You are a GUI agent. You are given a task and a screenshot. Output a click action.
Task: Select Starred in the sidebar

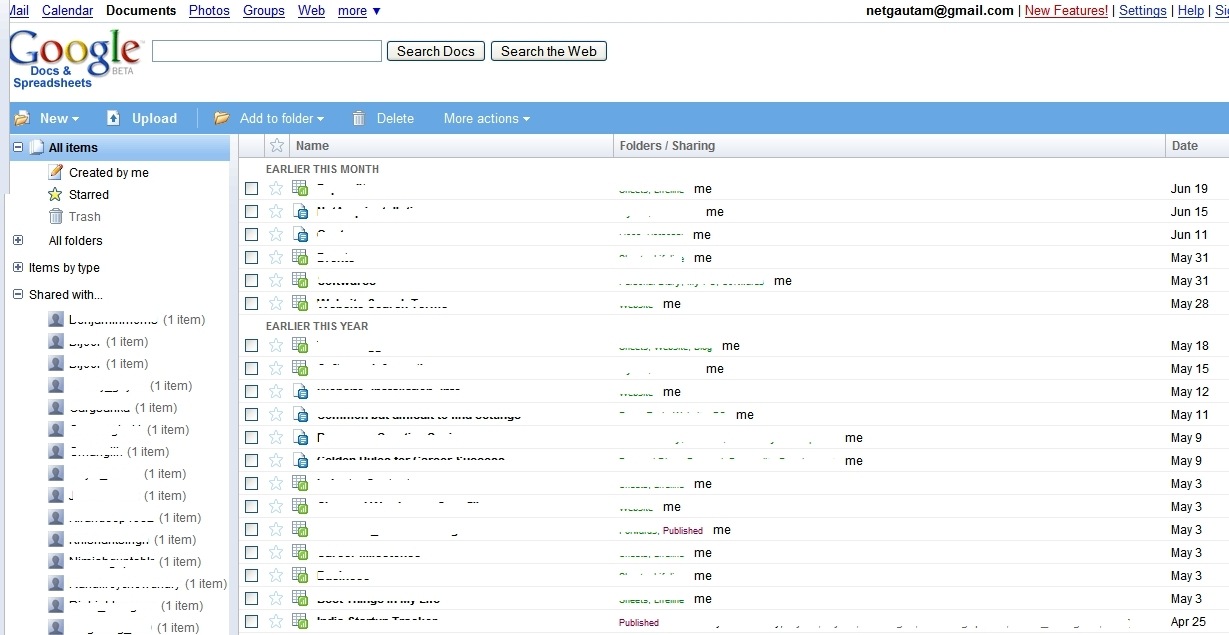click(89, 194)
